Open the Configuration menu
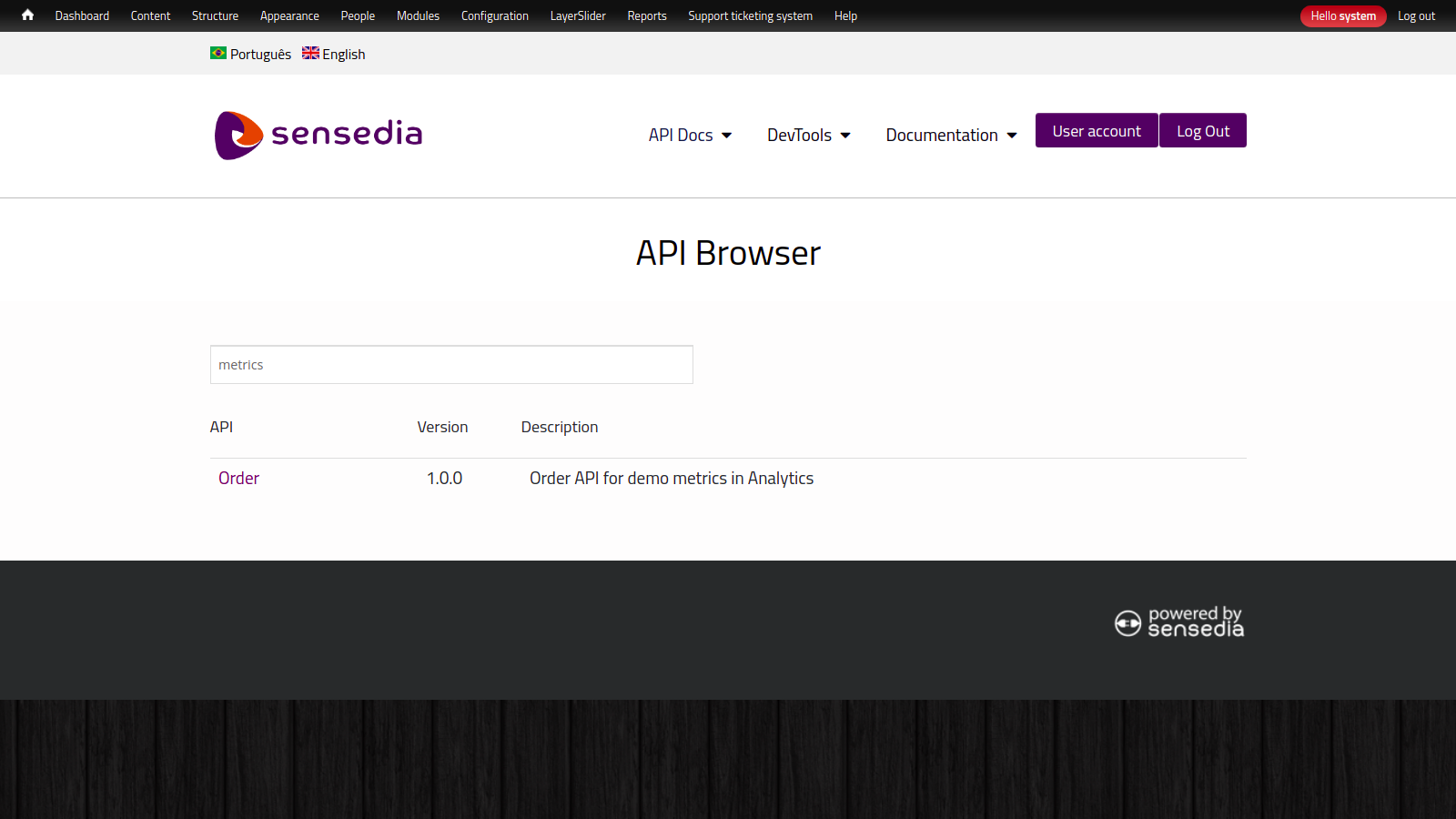 pos(495,15)
